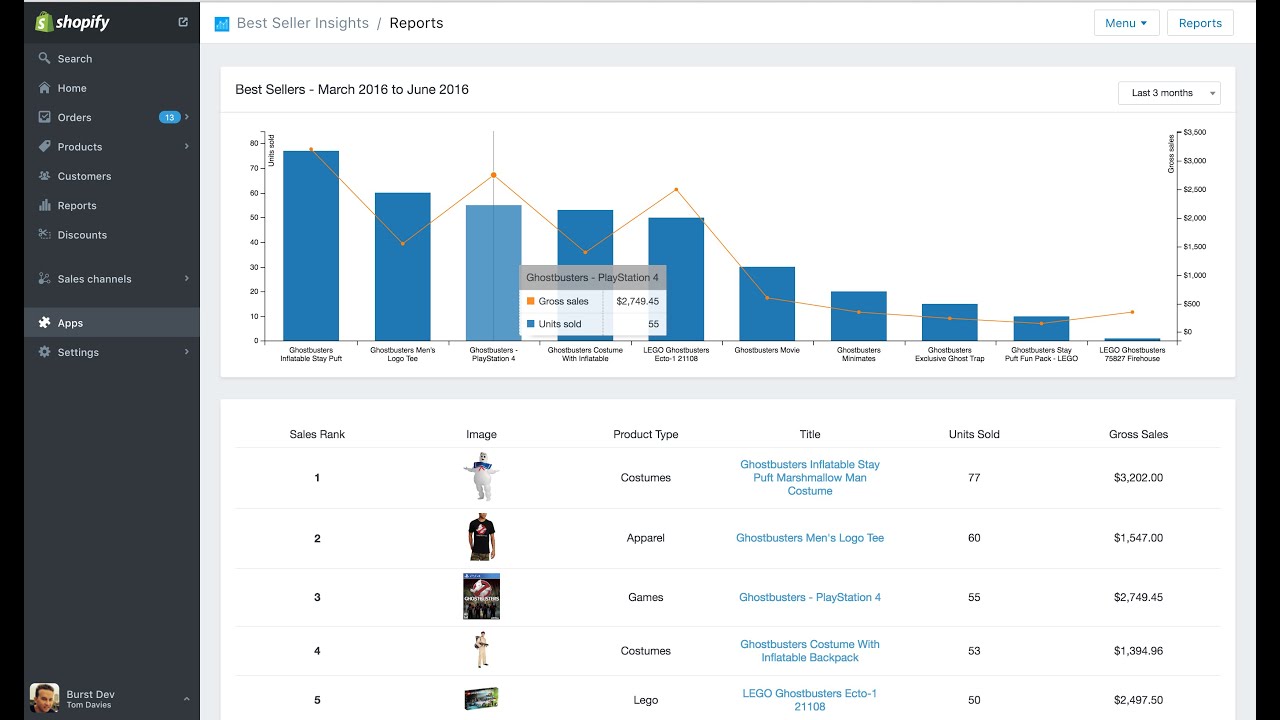Click the Apps puzzle piece icon
Screen dimensions: 1280x720
pyautogui.click(x=44, y=322)
